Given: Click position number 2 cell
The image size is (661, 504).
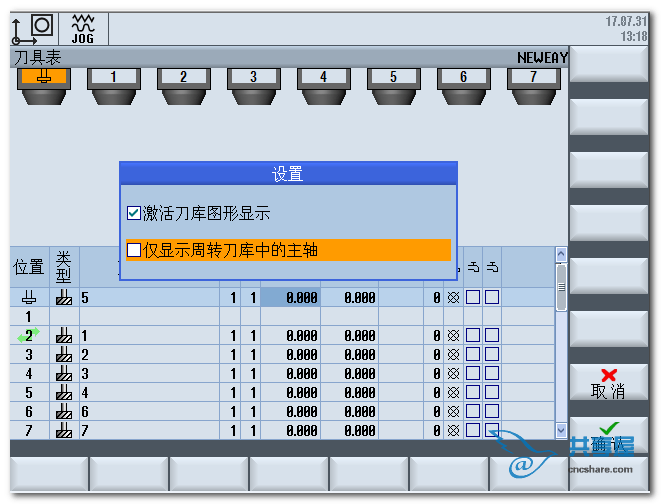Looking at the screenshot, I should click(29, 335).
